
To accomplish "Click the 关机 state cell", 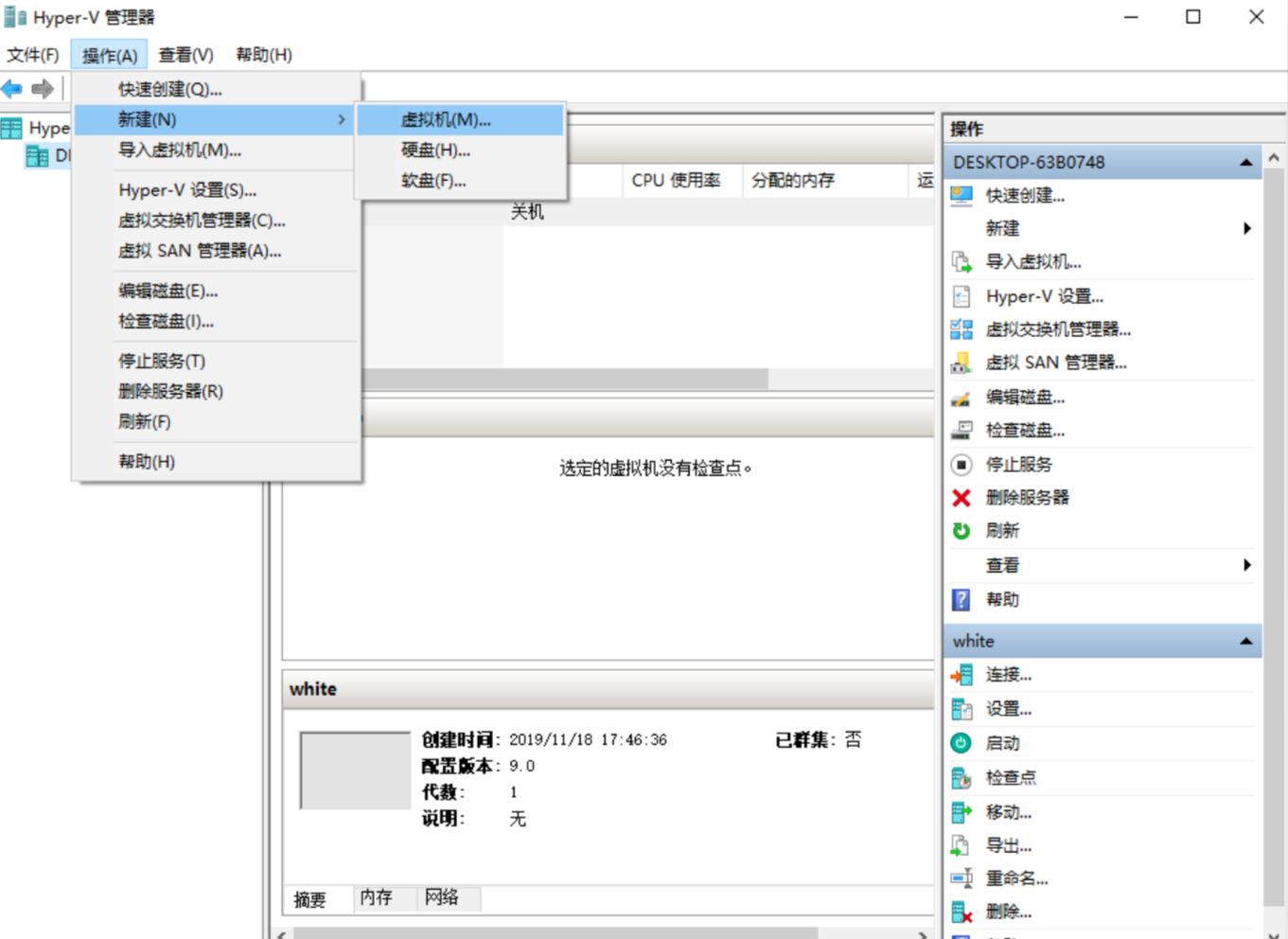I will coord(527,212).
